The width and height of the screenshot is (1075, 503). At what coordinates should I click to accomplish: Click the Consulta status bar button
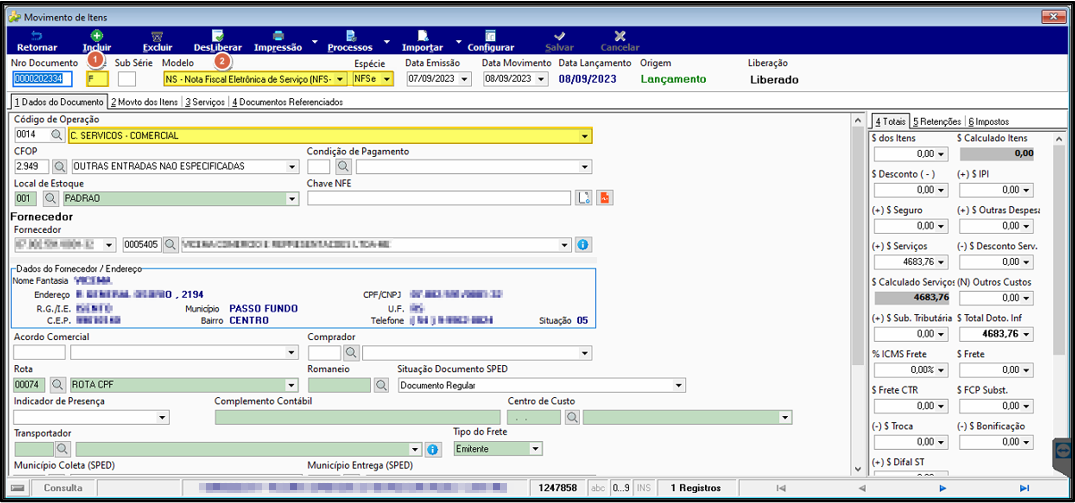[63, 488]
